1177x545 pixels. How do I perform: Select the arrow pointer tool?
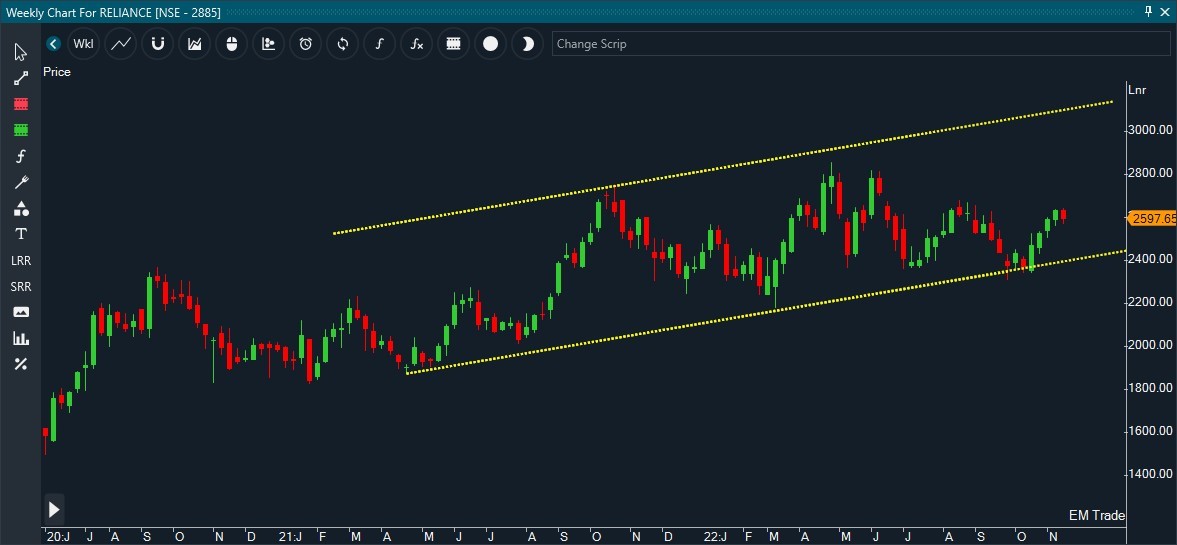(20, 52)
